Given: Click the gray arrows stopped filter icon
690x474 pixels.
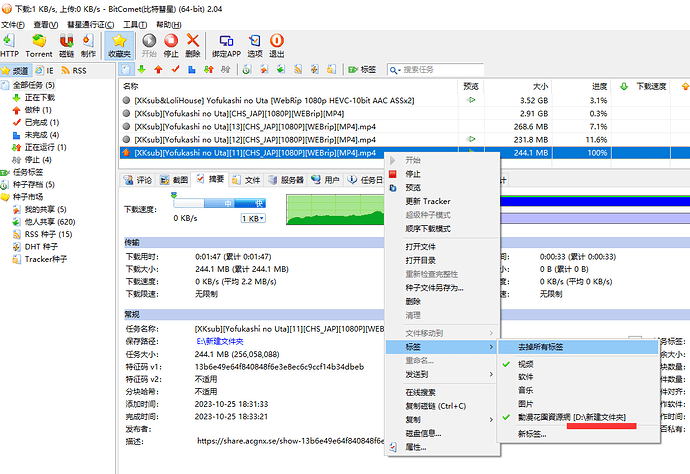Looking at the screenshot, I should tap(225, 70).
